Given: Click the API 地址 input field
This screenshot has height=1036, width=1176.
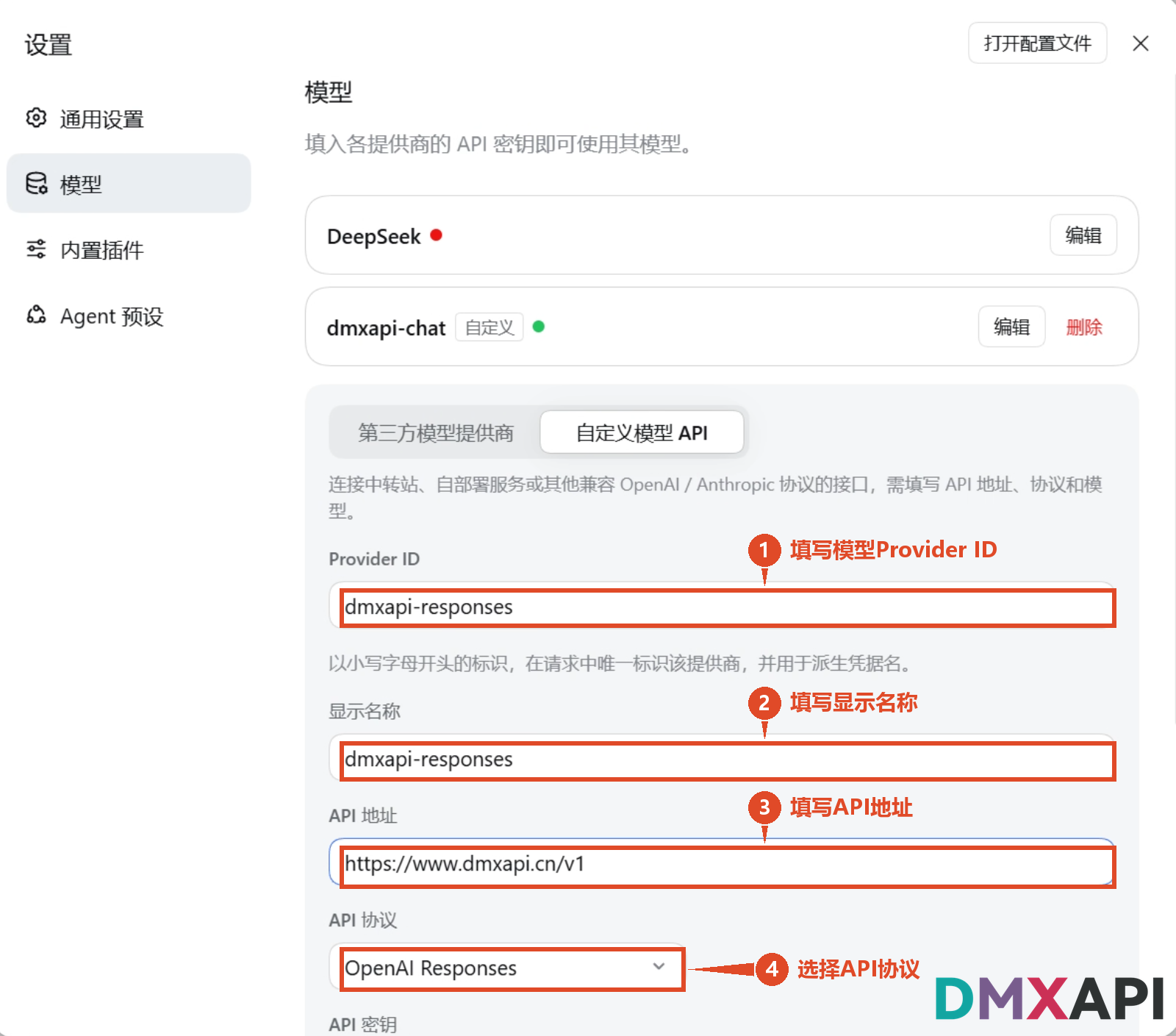Looking at the screenshot, I should [x=723, y=863].
